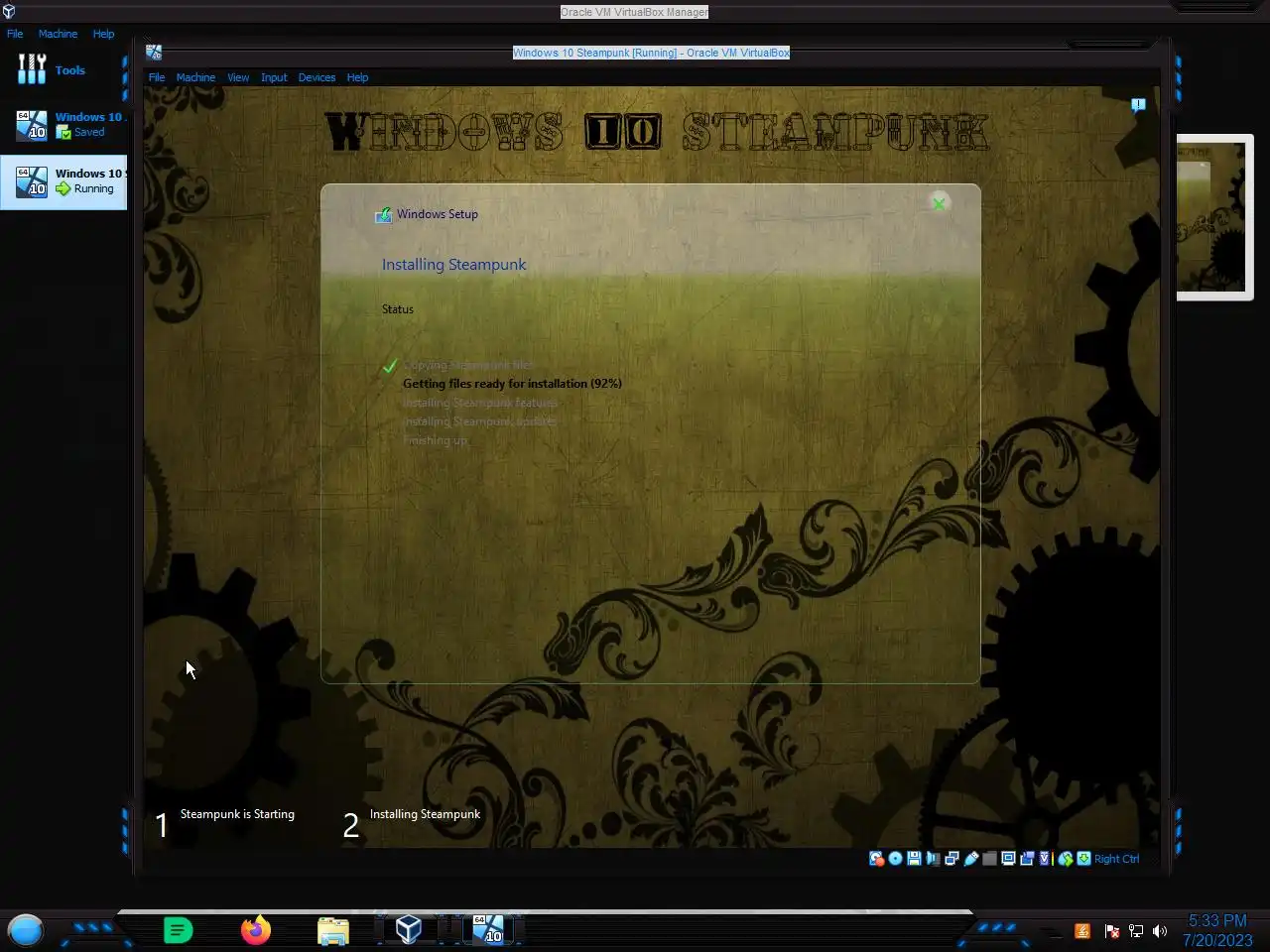1270x952 pixels.
Task: Open Machine menu in VirtualBox Manager
Action: [x=58, y=34]
